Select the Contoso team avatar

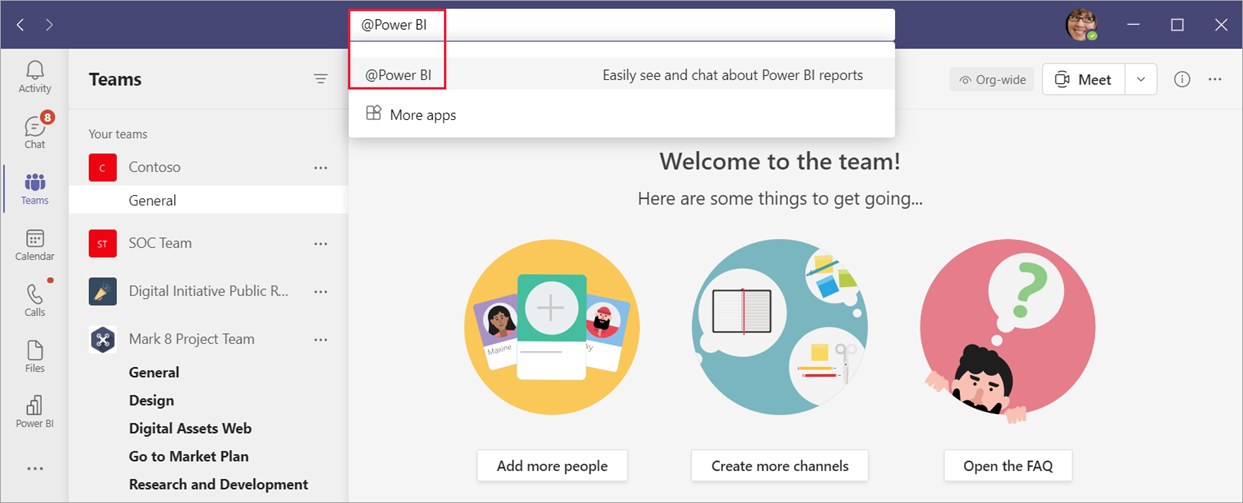pyautogui.click(x=103, y=167)
